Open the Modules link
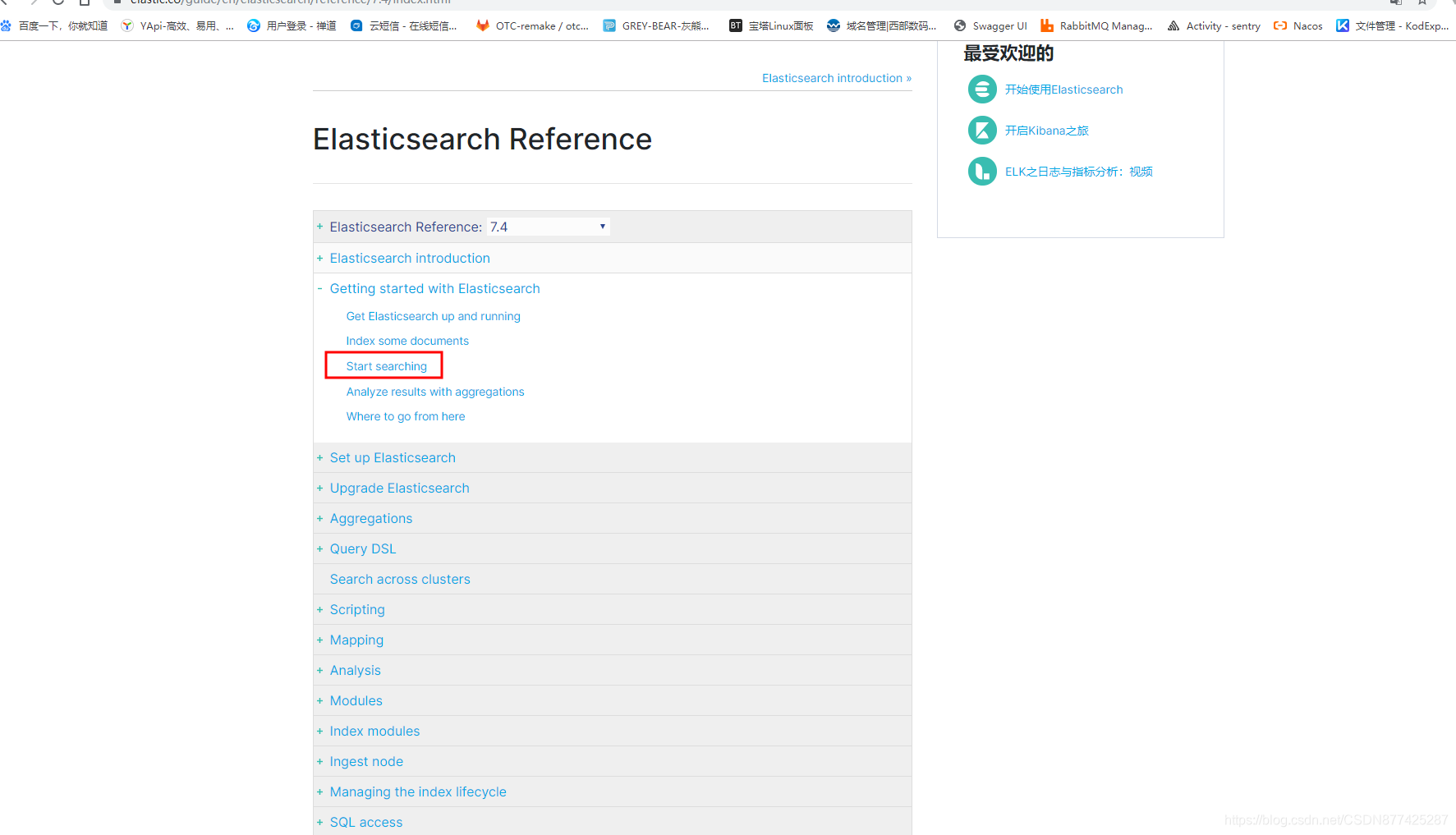Screen dimensions: 1456x835 356,700
